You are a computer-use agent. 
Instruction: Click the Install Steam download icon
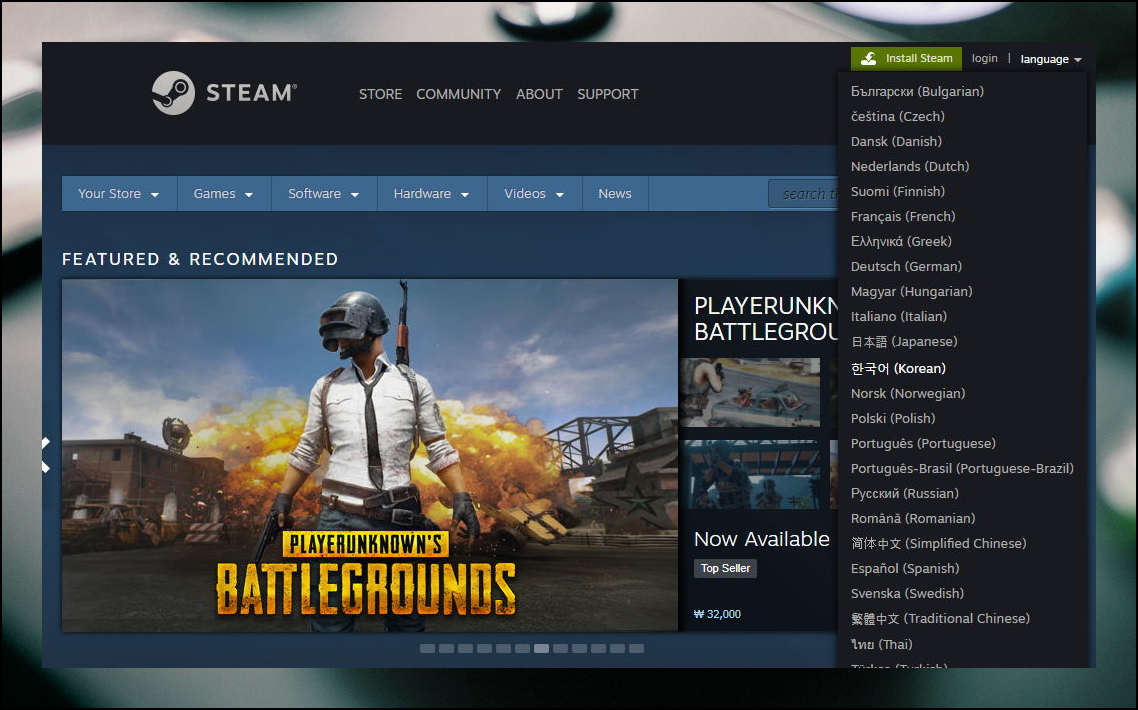pos(868,59)
